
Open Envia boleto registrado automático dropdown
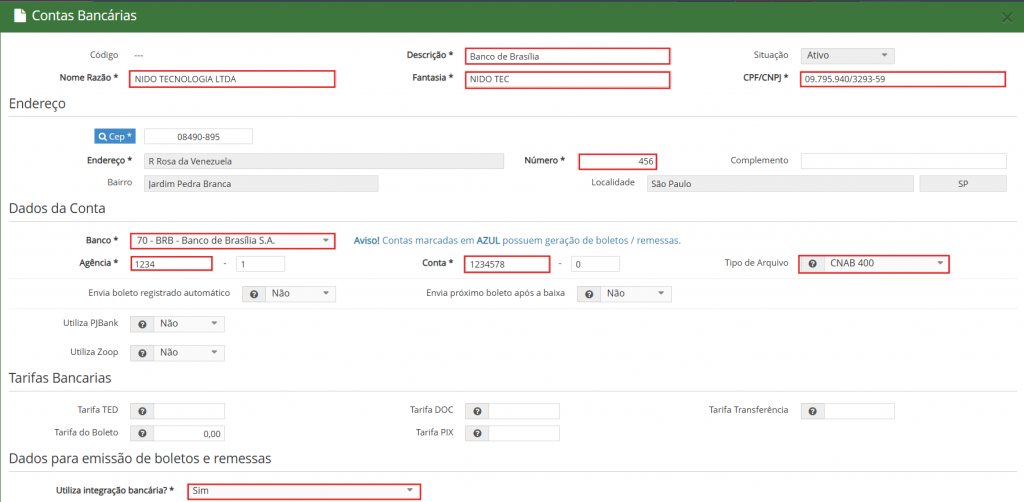click(300, 294)
